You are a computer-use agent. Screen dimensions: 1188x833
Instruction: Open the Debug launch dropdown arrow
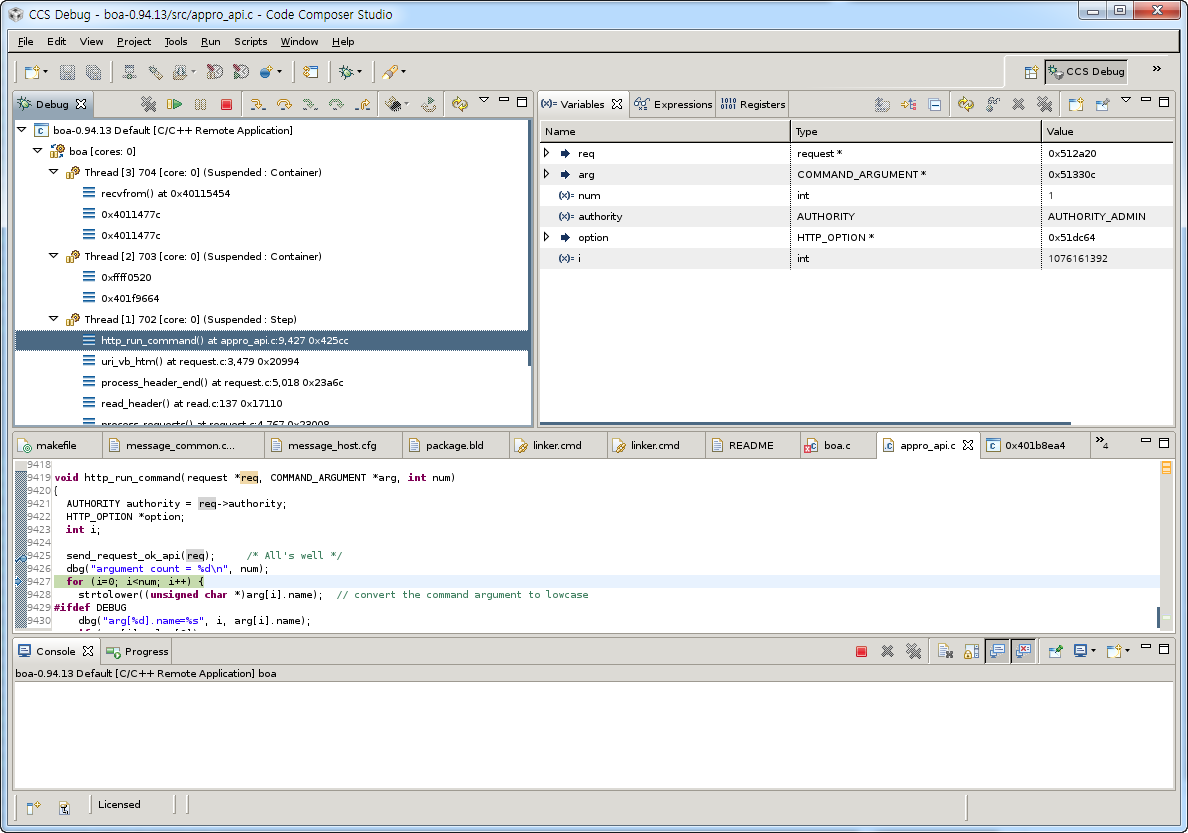tap(359, 72)
